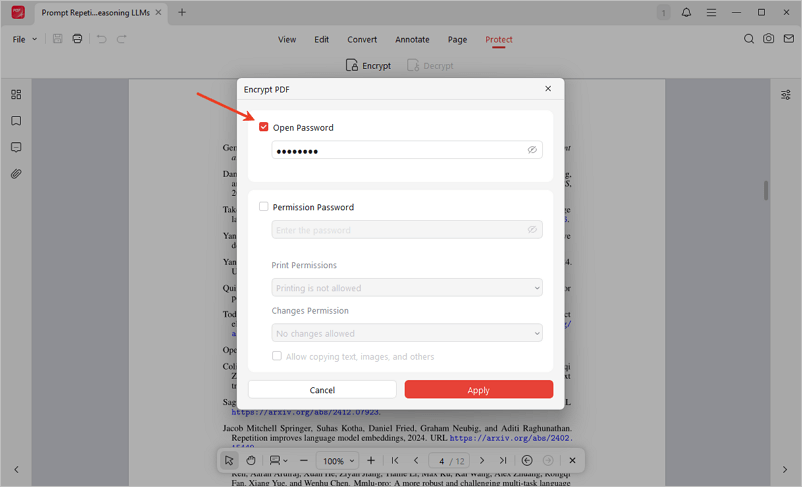The image size is (802, 487).
Task: Click the permission password input field
Action: pyautogui.click(x=407, y=230)
